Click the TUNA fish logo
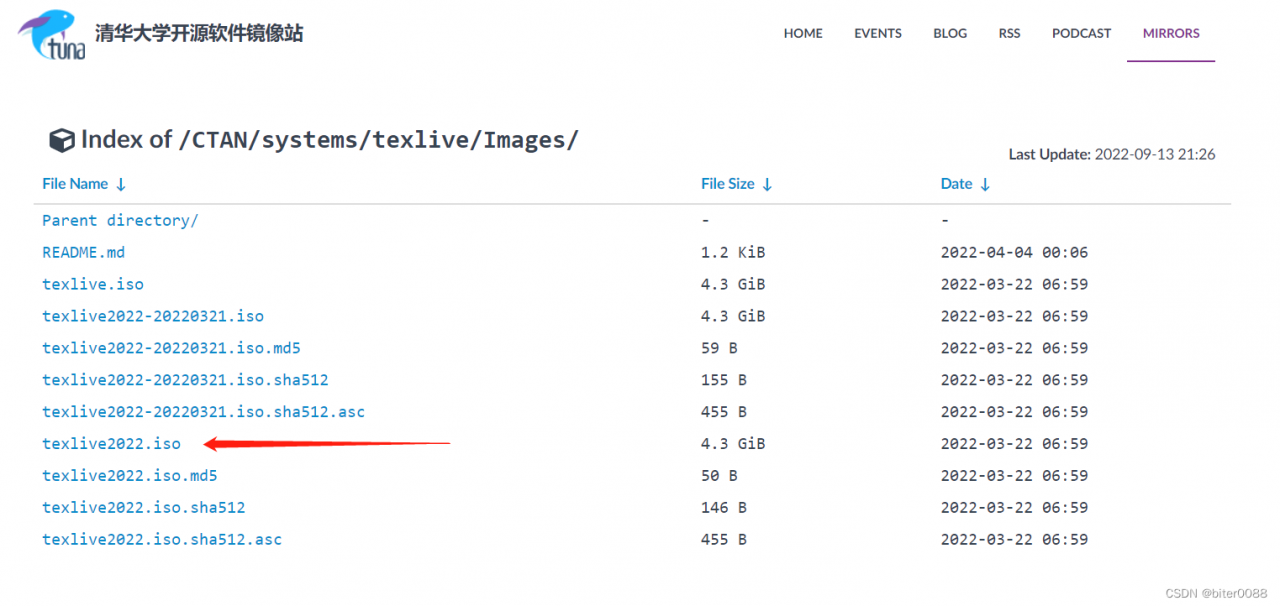 click(x=51, y=35)
